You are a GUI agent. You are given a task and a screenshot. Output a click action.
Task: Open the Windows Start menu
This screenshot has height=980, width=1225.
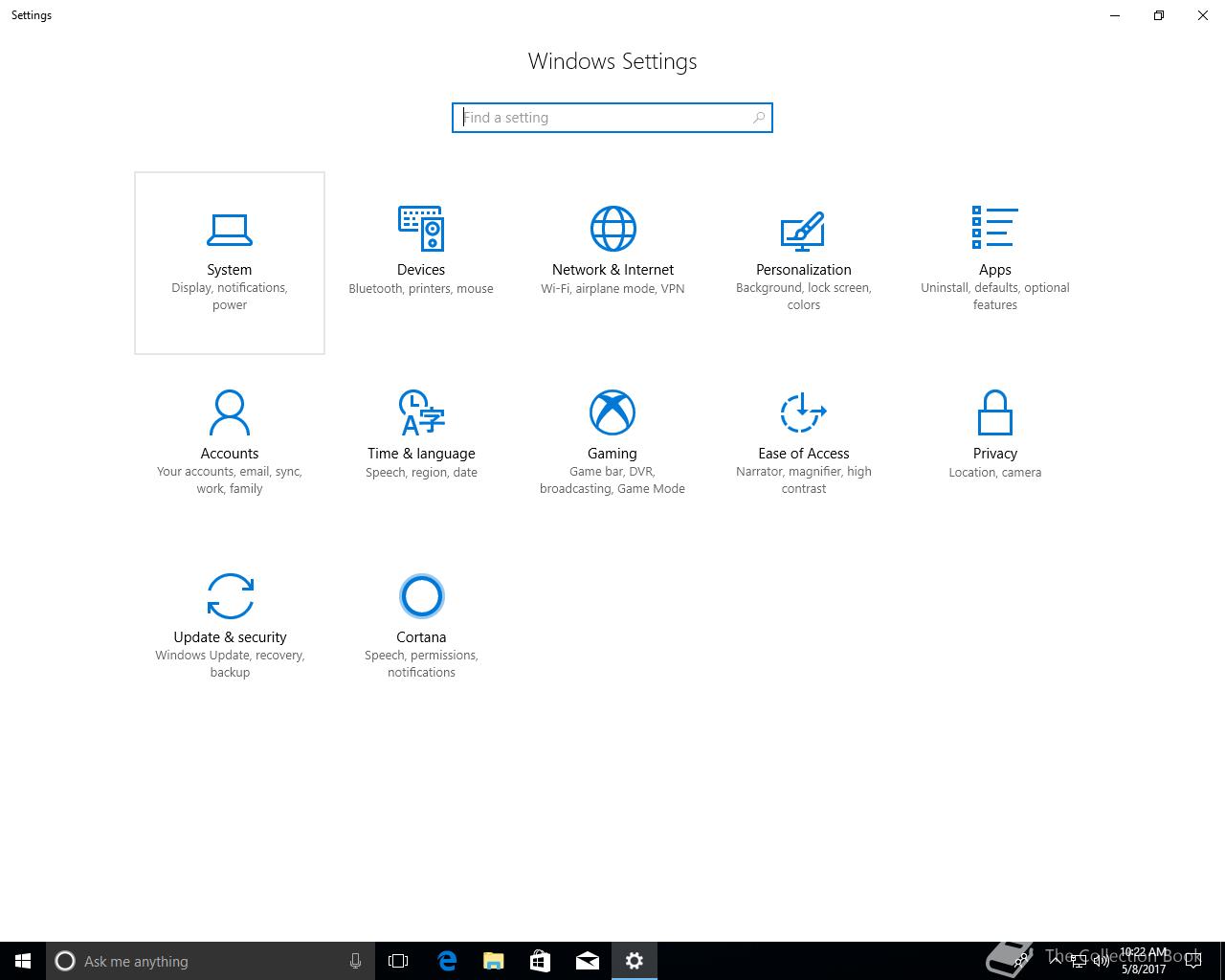click(x=23, y=961)
